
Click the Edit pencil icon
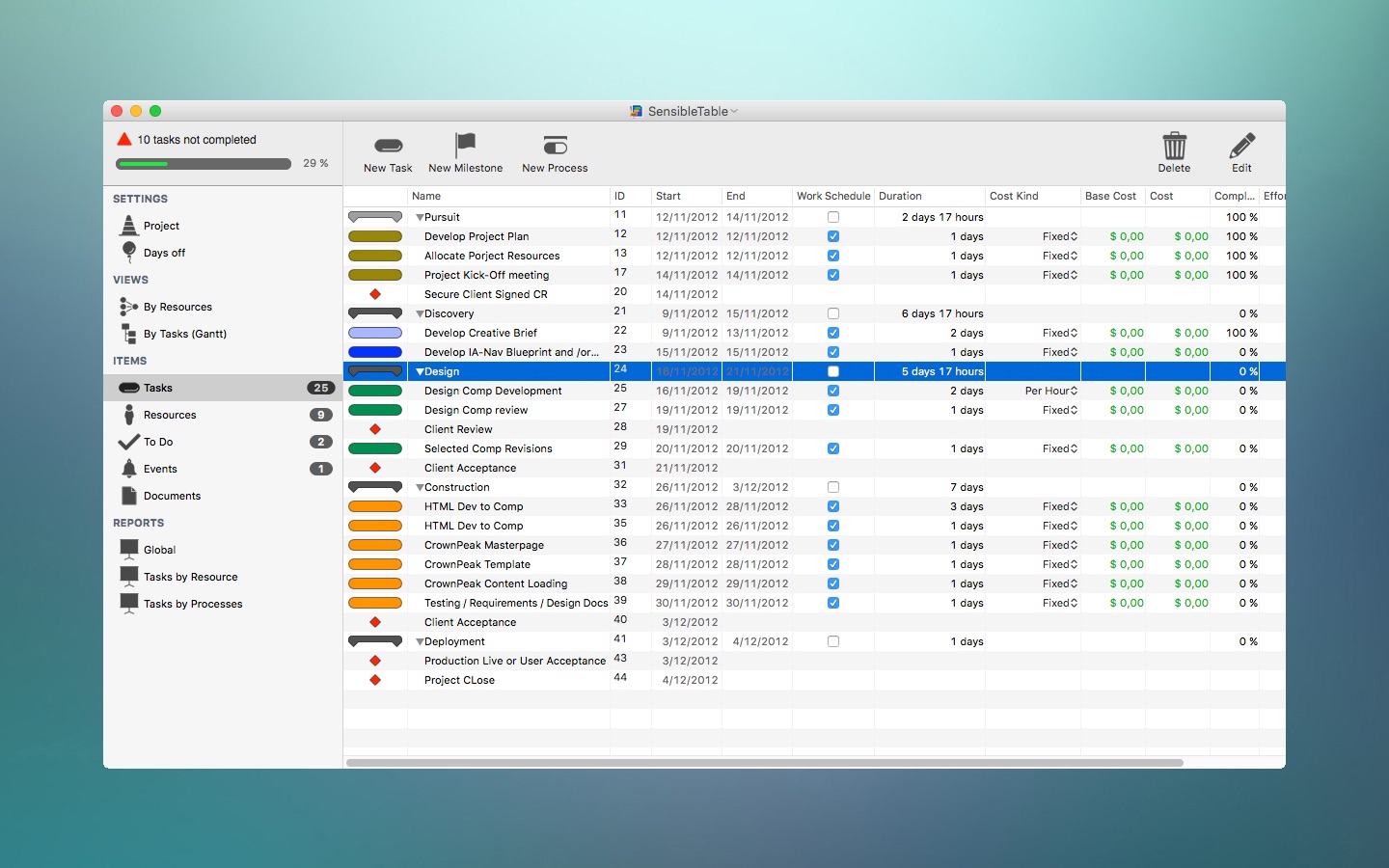point(1241,146)
